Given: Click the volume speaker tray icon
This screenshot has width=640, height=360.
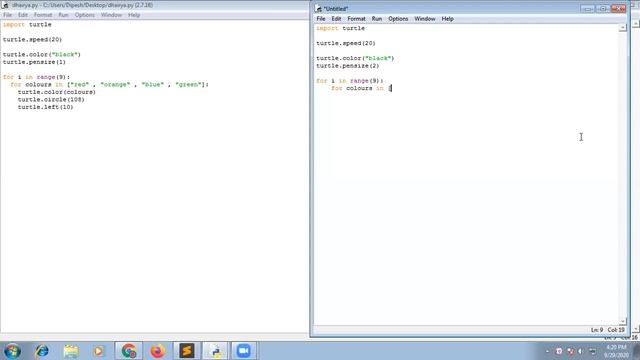Looking at the screenshot, I should click(x=581, y=351).
